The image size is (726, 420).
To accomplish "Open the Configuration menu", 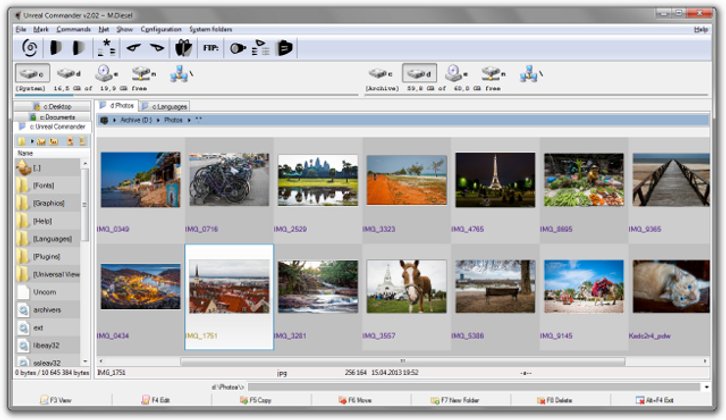I will (x=161, y=30).
